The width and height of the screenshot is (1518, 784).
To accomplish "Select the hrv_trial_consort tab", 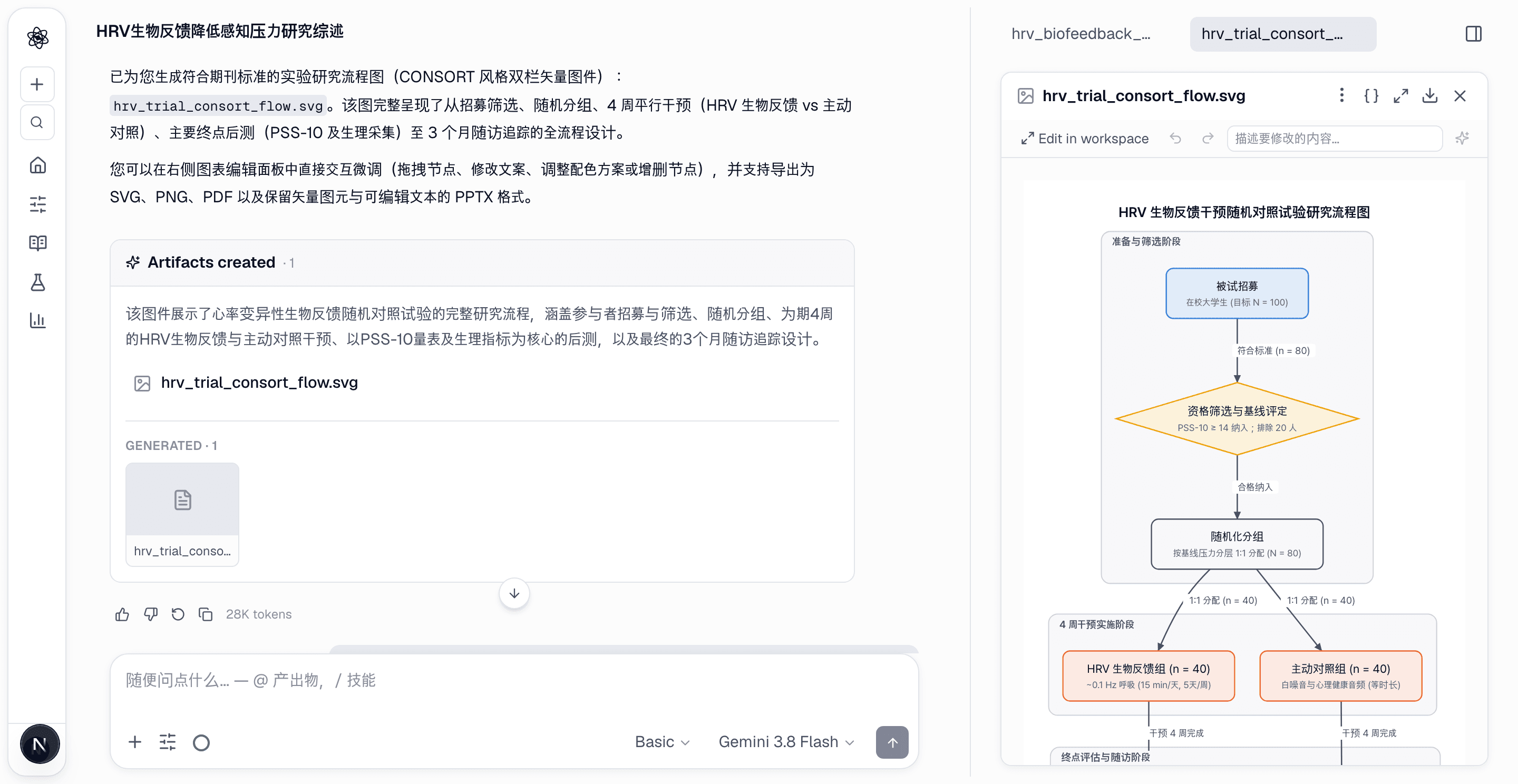I will point(1283,34).
